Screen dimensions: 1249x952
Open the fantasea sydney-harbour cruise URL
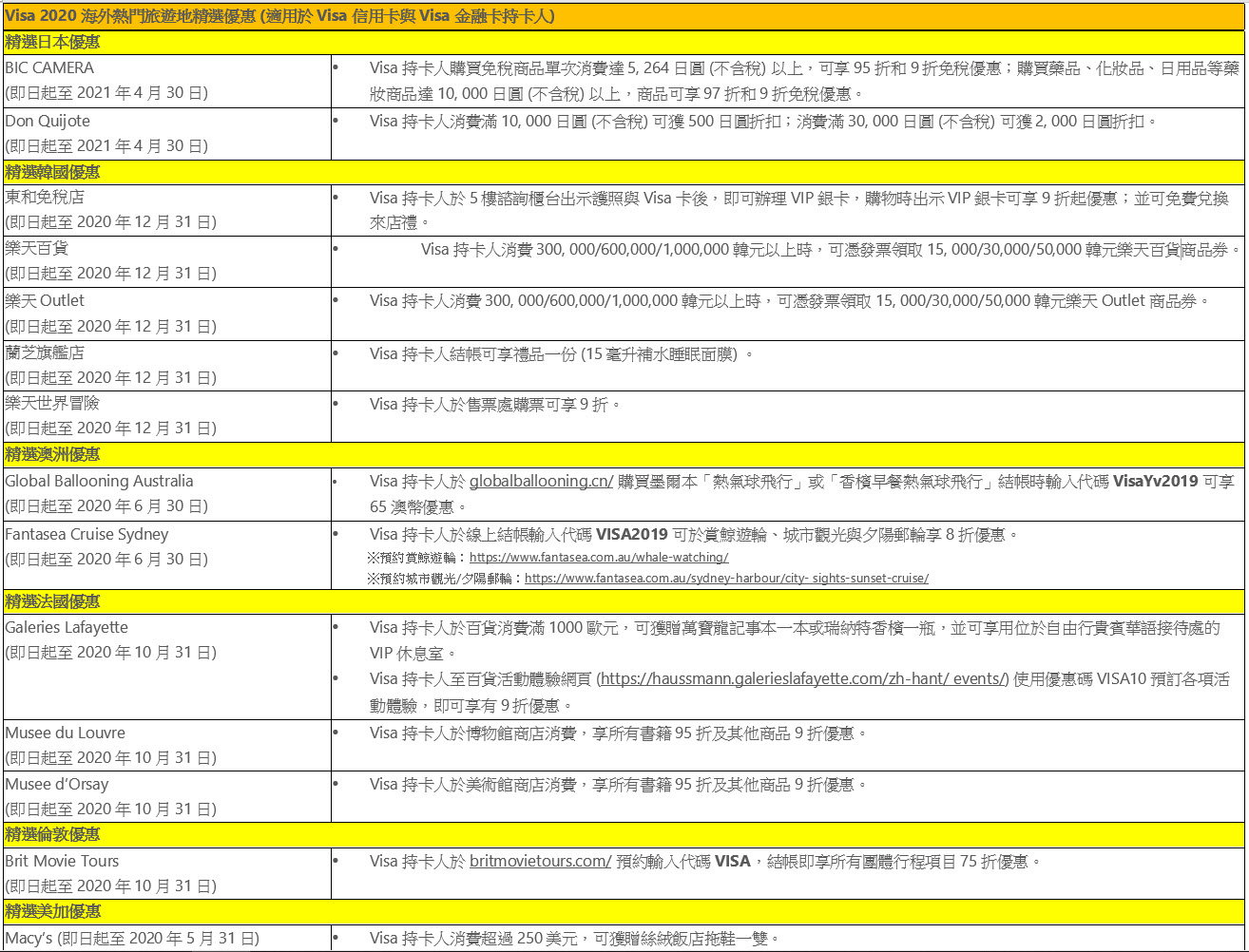pyautogui.click(x=726, y=578)
